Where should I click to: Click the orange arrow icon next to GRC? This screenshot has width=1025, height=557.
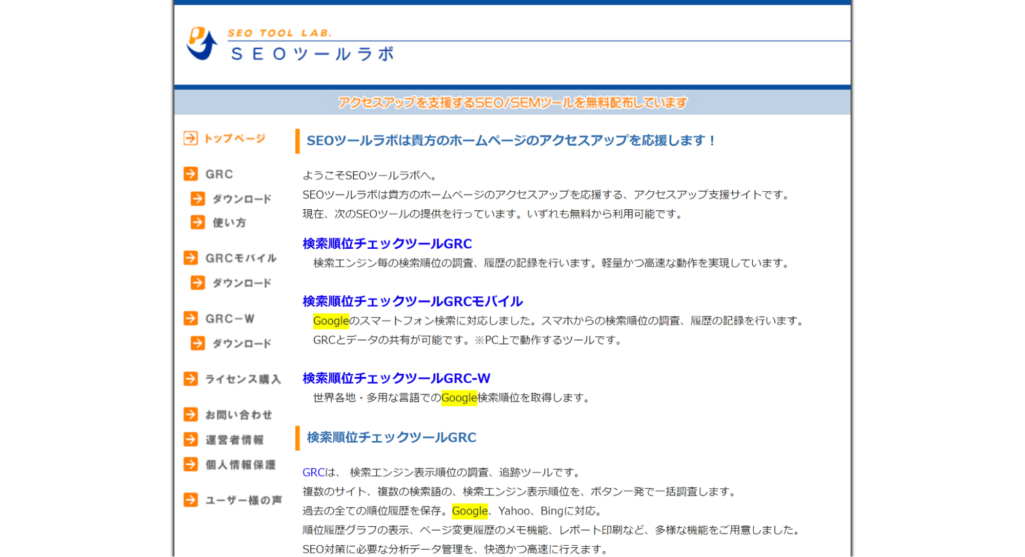pyautogui.click(x=190, y=174)
